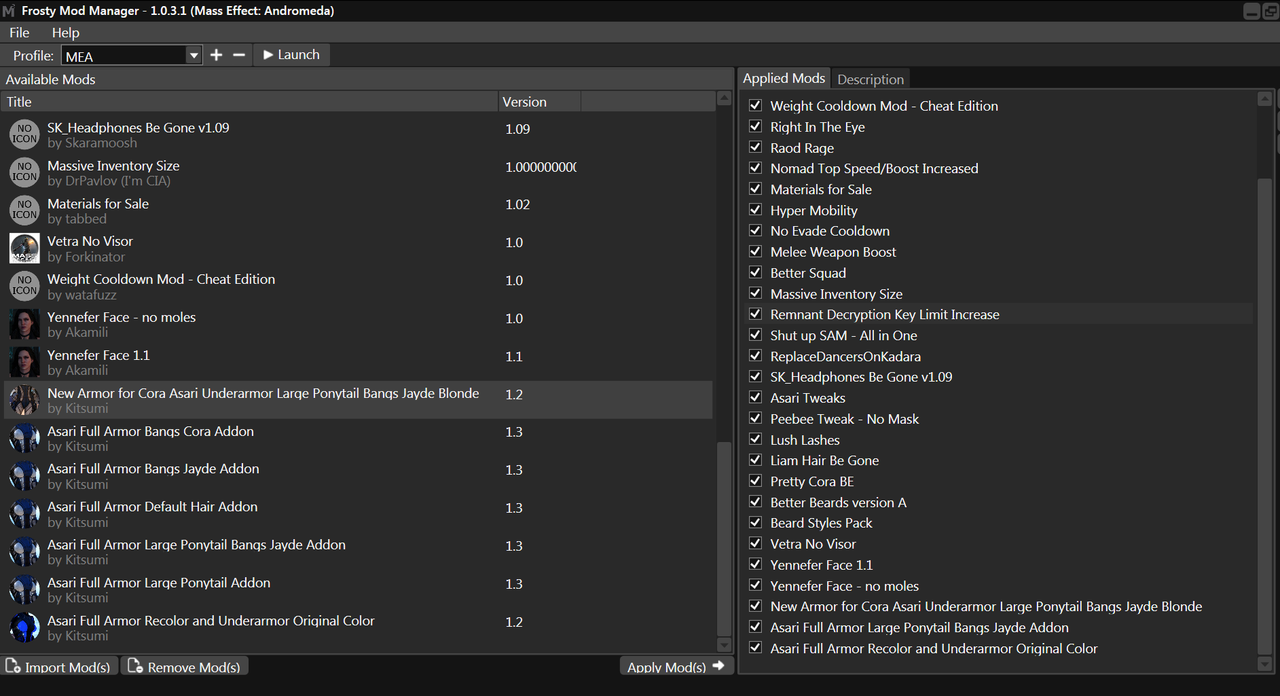Launch the game with the Launch button

[x=291, y=55]
